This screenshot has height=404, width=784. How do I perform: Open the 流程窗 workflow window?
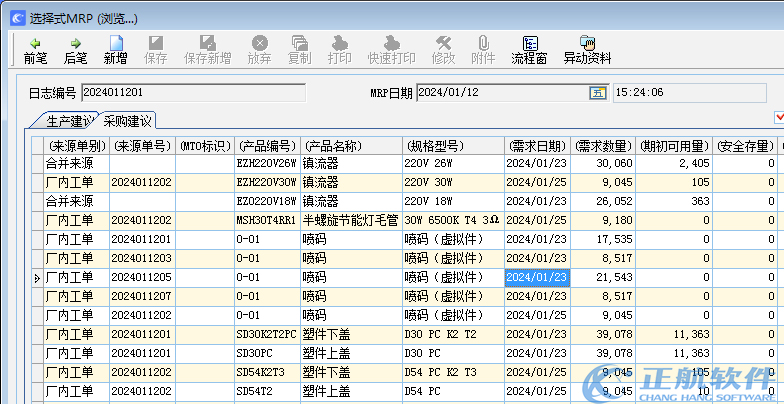tap(529, 49)
